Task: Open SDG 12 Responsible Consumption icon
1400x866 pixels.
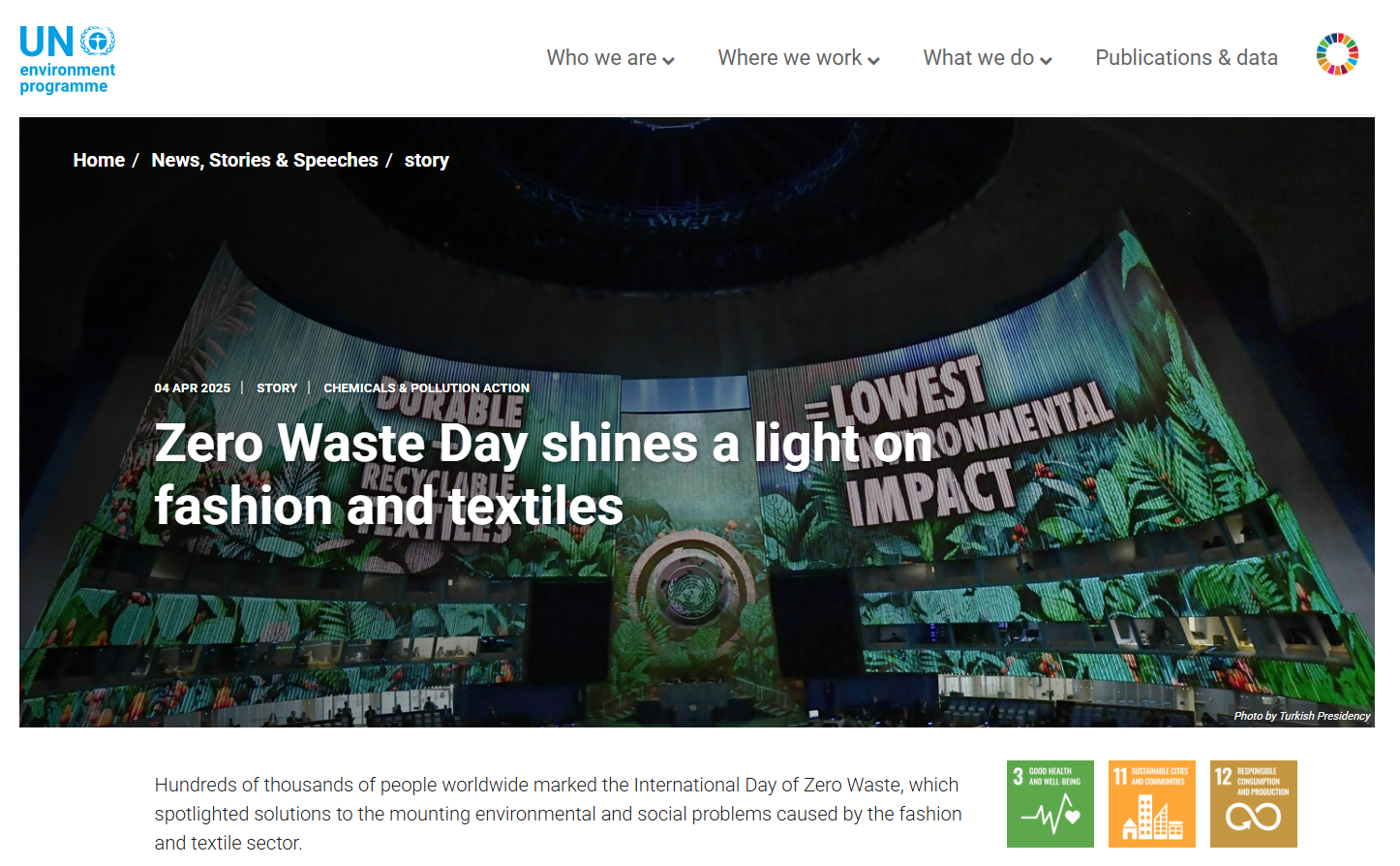Action: coord(1254,804)
